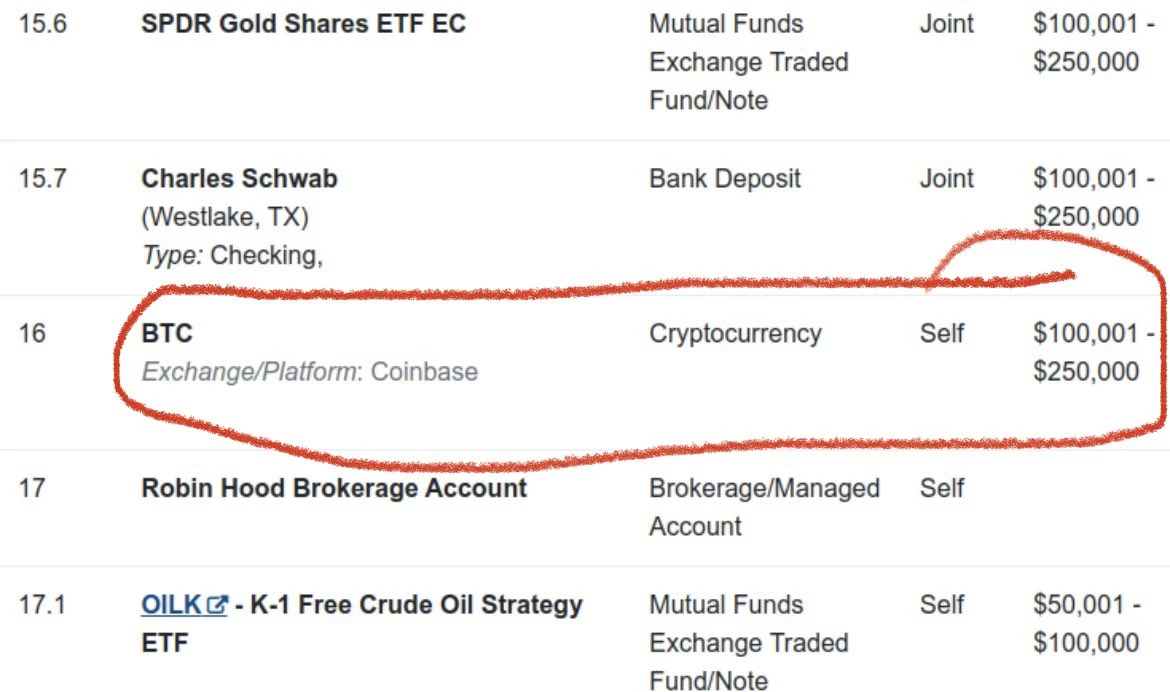1170x692 pixels.
Task: Click the $50,001 - $100,000 value for OILK
Action: (1086, 623)
